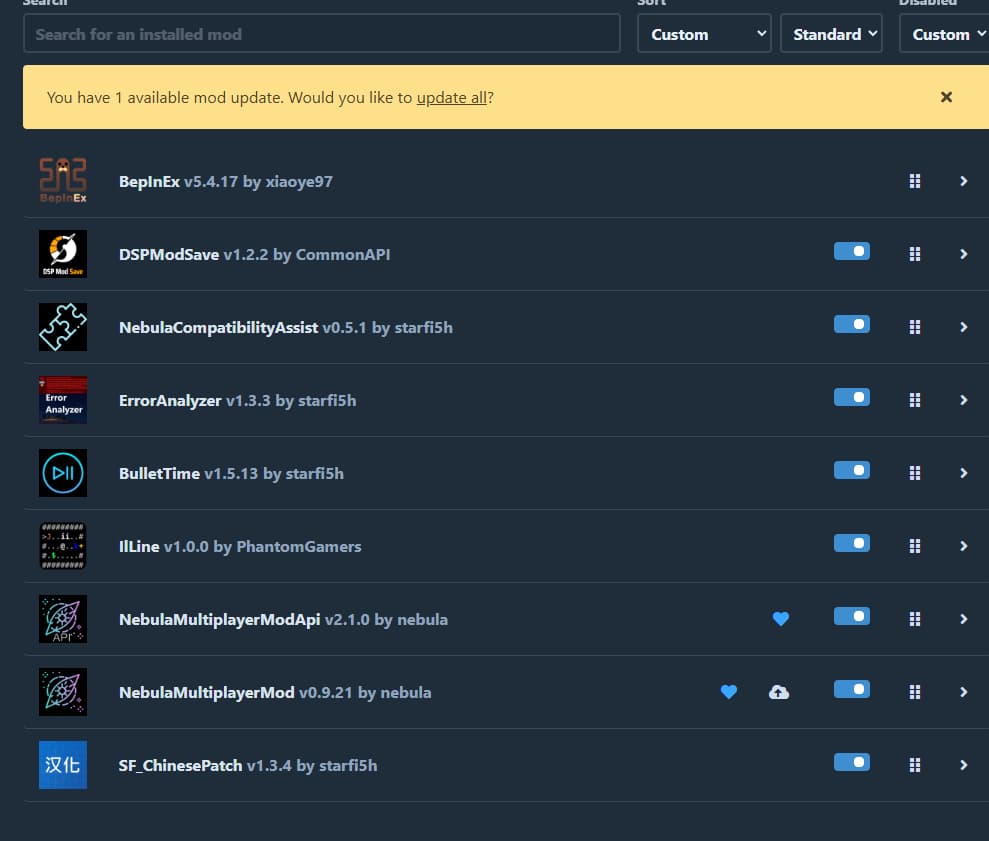Click the BulletTime play-pause icon

click(63, 473)
